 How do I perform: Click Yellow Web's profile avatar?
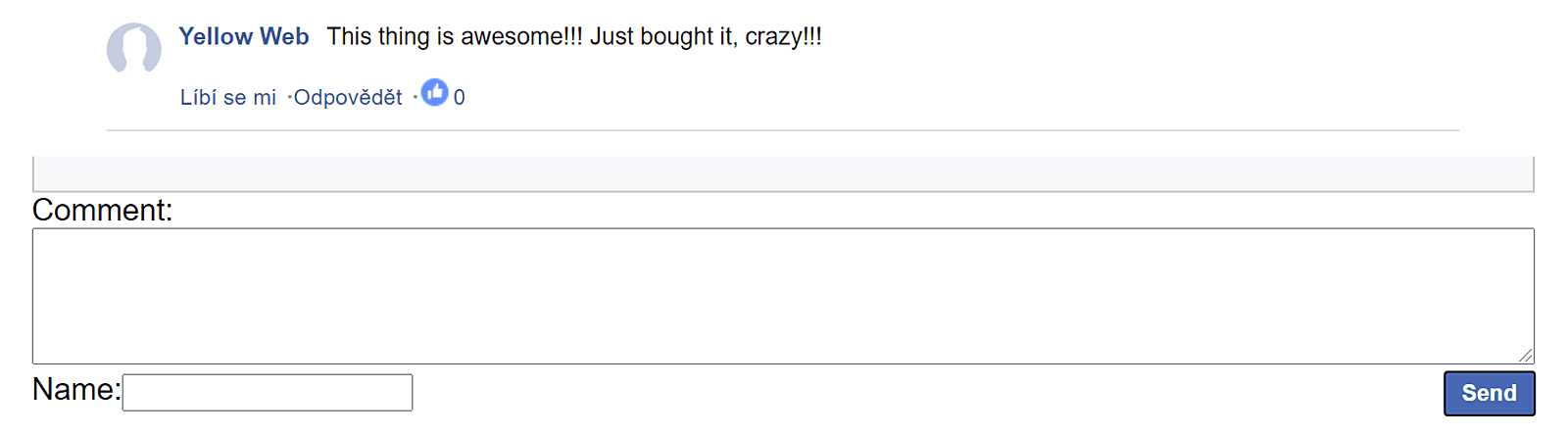click(x=134, y=49)
